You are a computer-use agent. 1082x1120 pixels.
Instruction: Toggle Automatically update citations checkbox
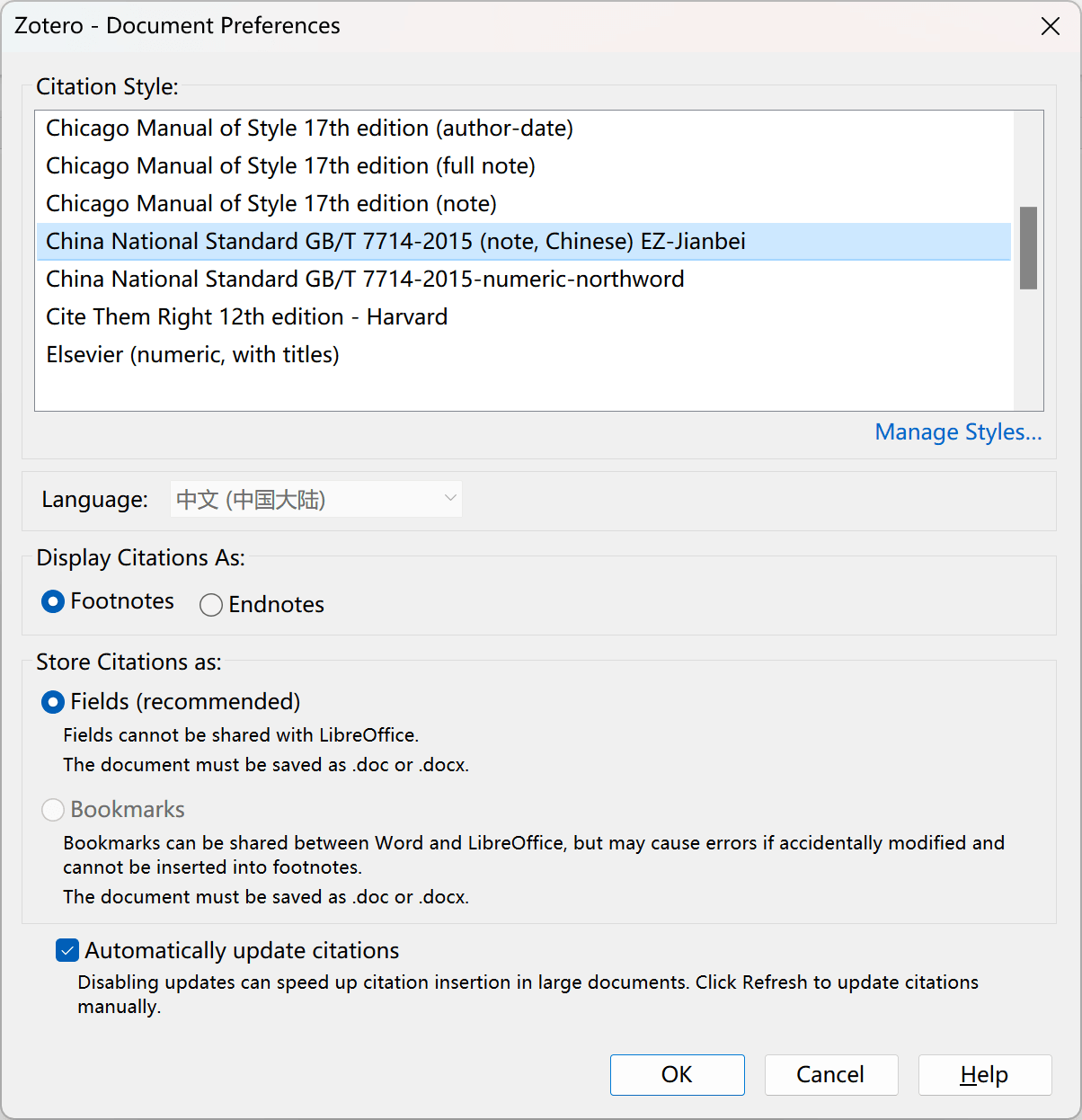pos(67,951)
